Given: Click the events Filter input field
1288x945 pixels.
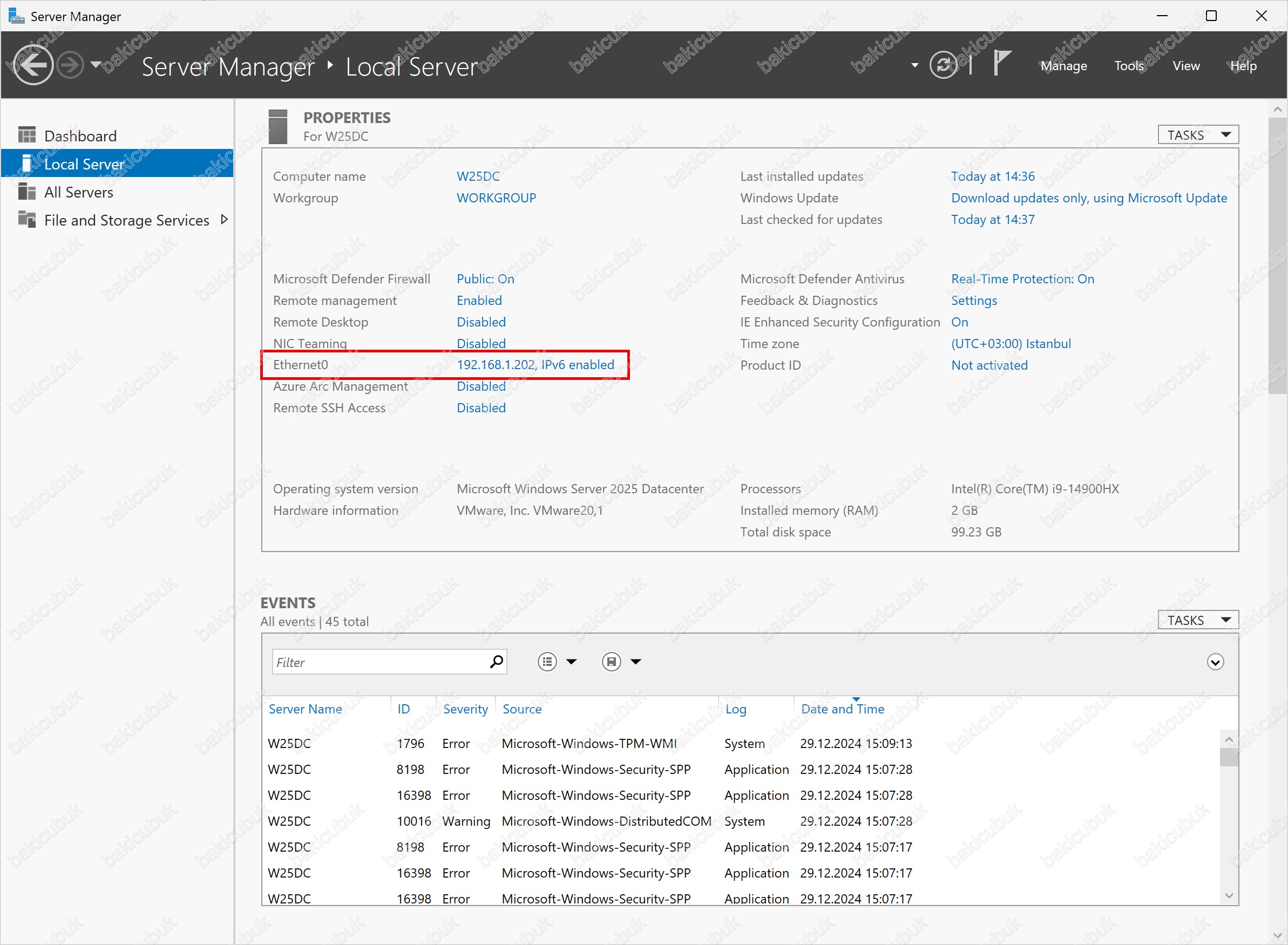Looking at the screenshot, I should pyautogui.click(x=379, y=662).
